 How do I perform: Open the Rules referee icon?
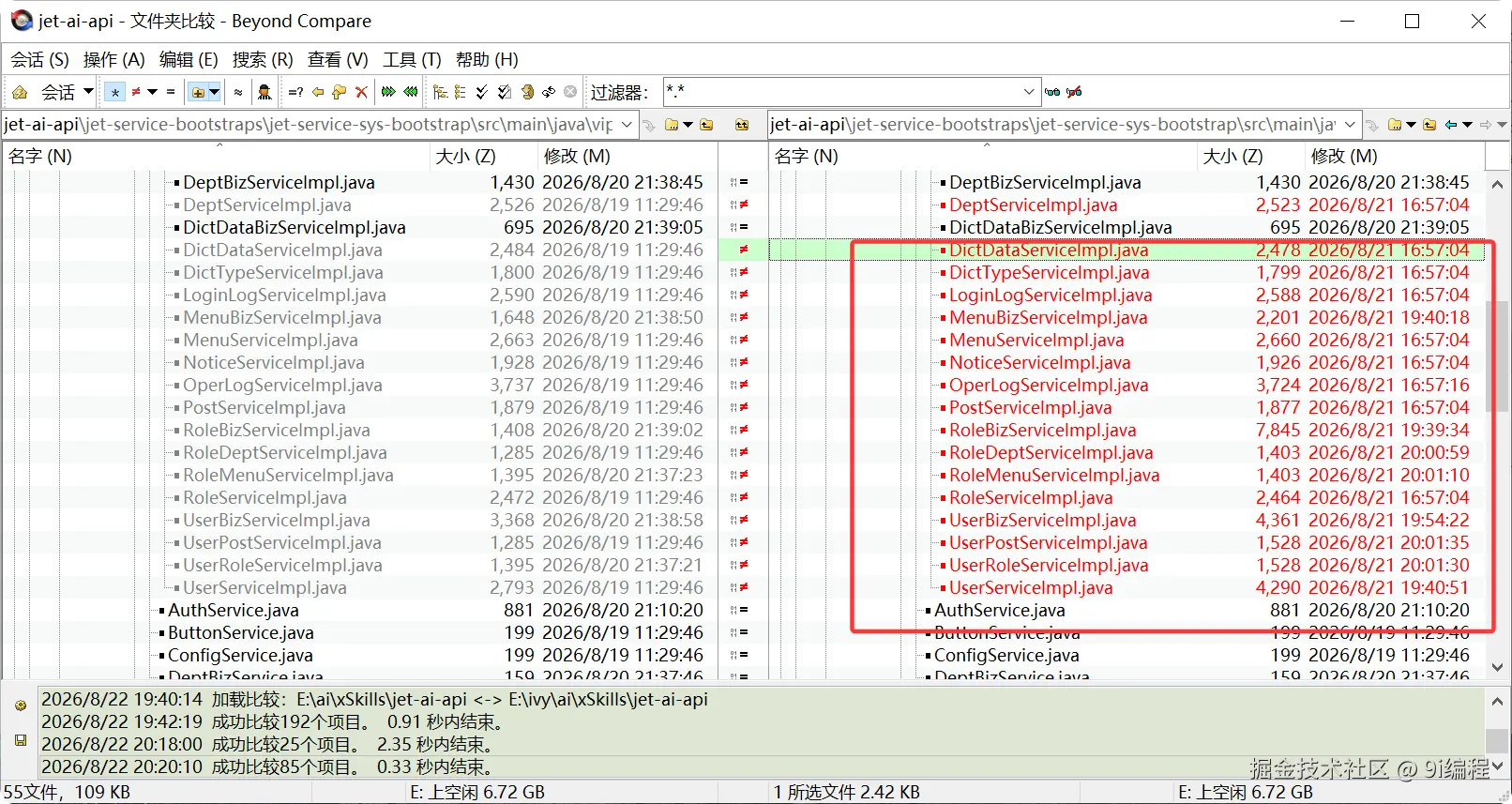point(265,92)
